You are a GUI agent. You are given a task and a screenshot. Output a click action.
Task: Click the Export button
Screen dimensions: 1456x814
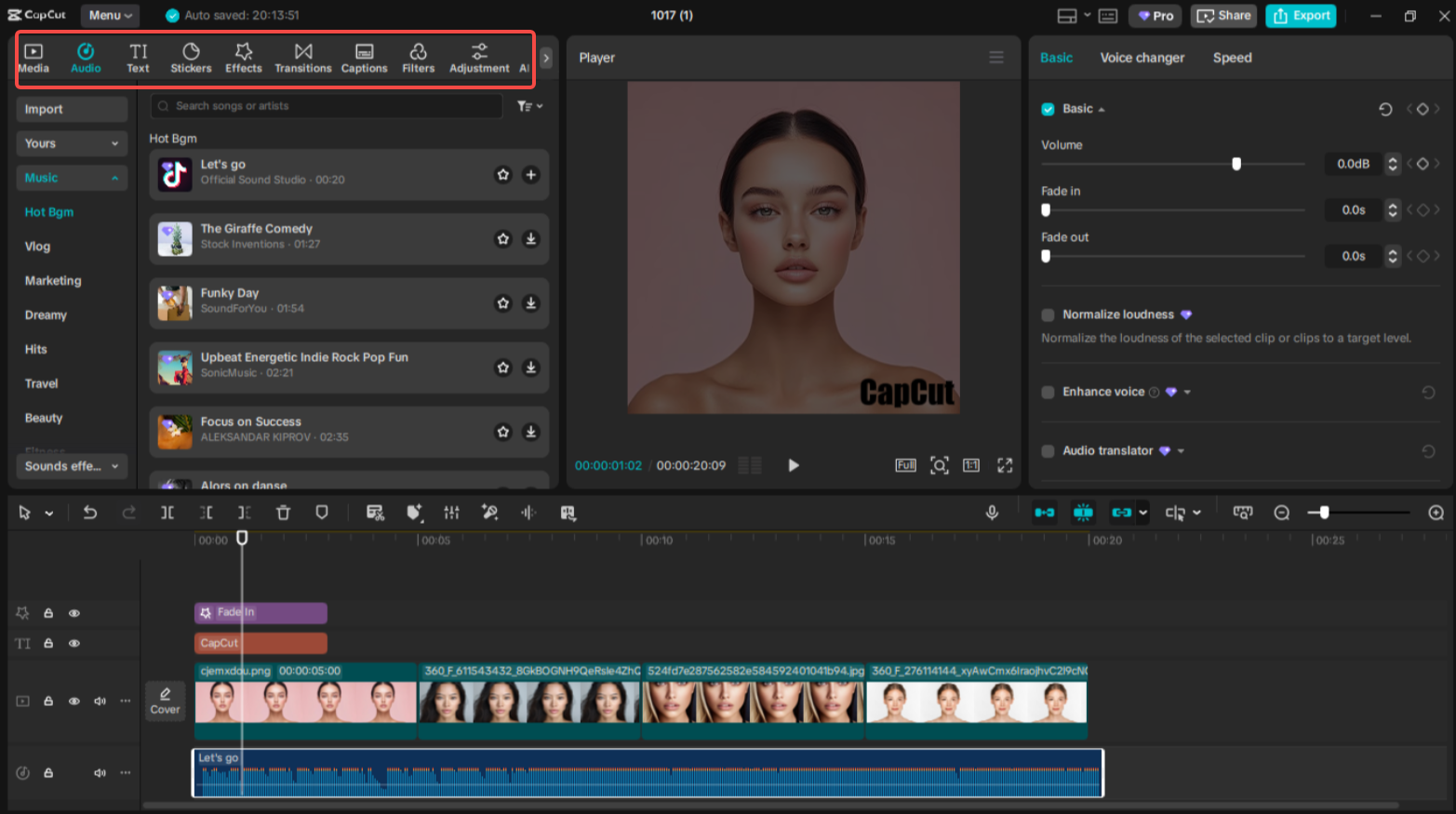tap(1301, 16)
